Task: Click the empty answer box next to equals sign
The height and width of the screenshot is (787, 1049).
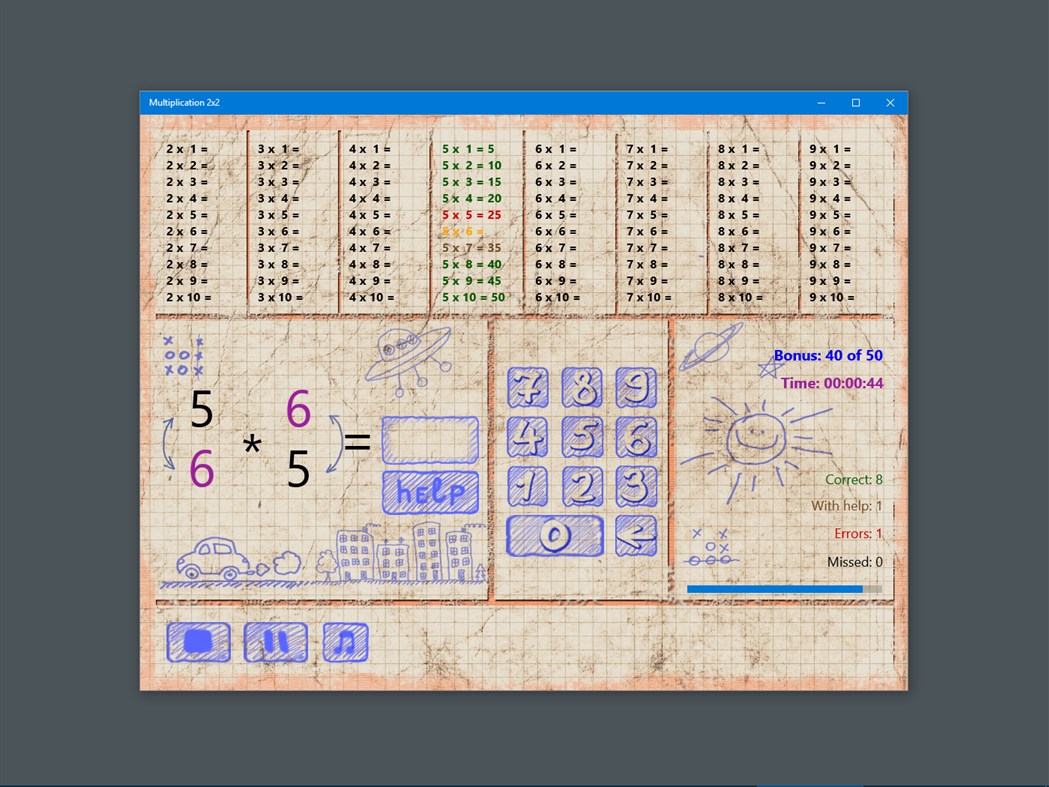Action: click(430, 438)
